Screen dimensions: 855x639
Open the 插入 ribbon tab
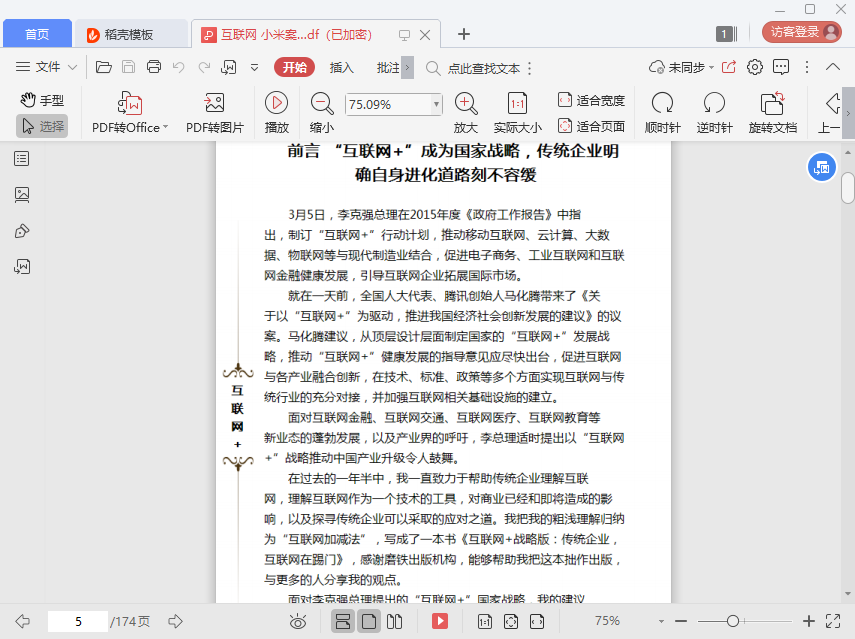click(342, 67)
